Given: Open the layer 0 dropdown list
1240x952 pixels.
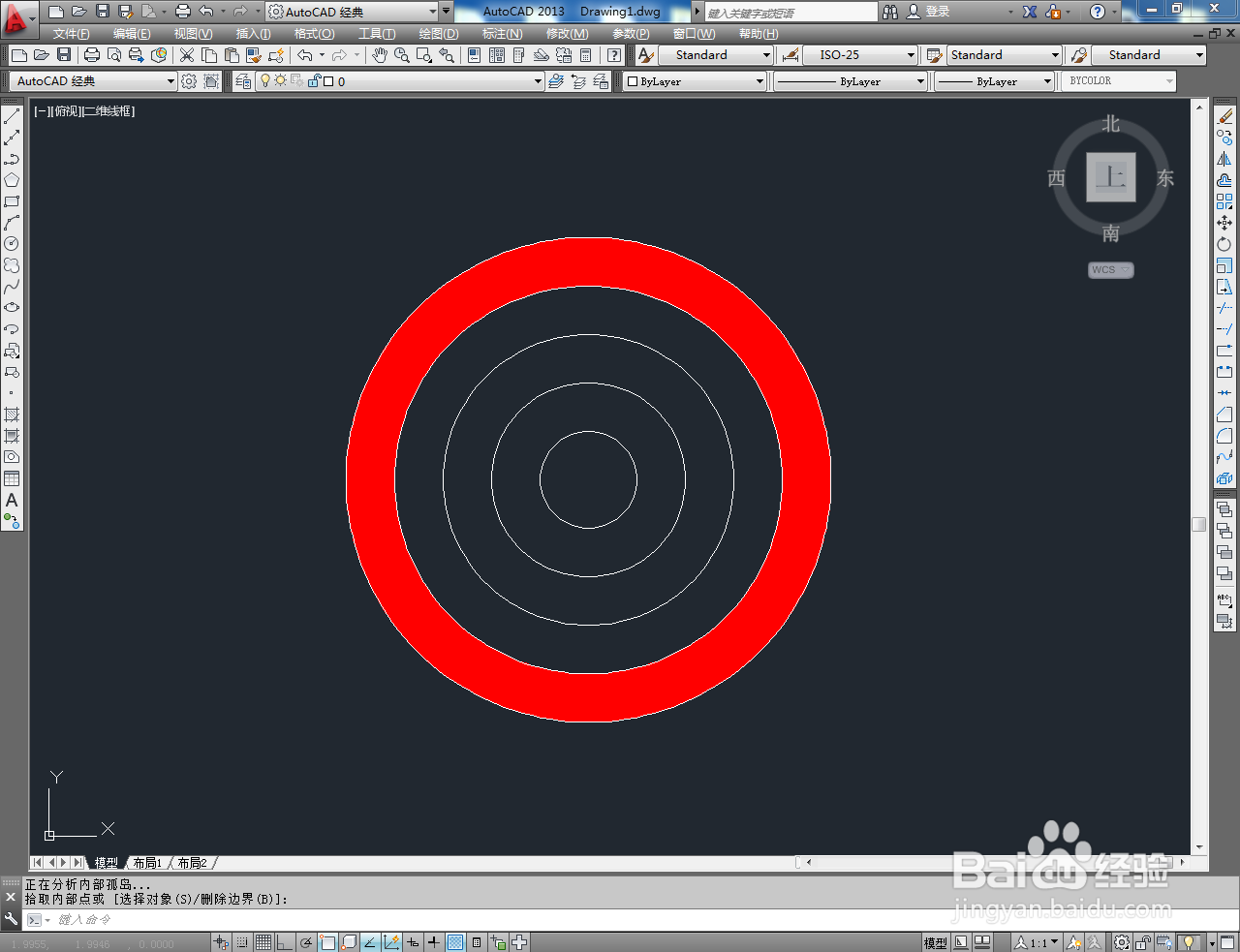Looking at the screenshot, I should [538, 81].
